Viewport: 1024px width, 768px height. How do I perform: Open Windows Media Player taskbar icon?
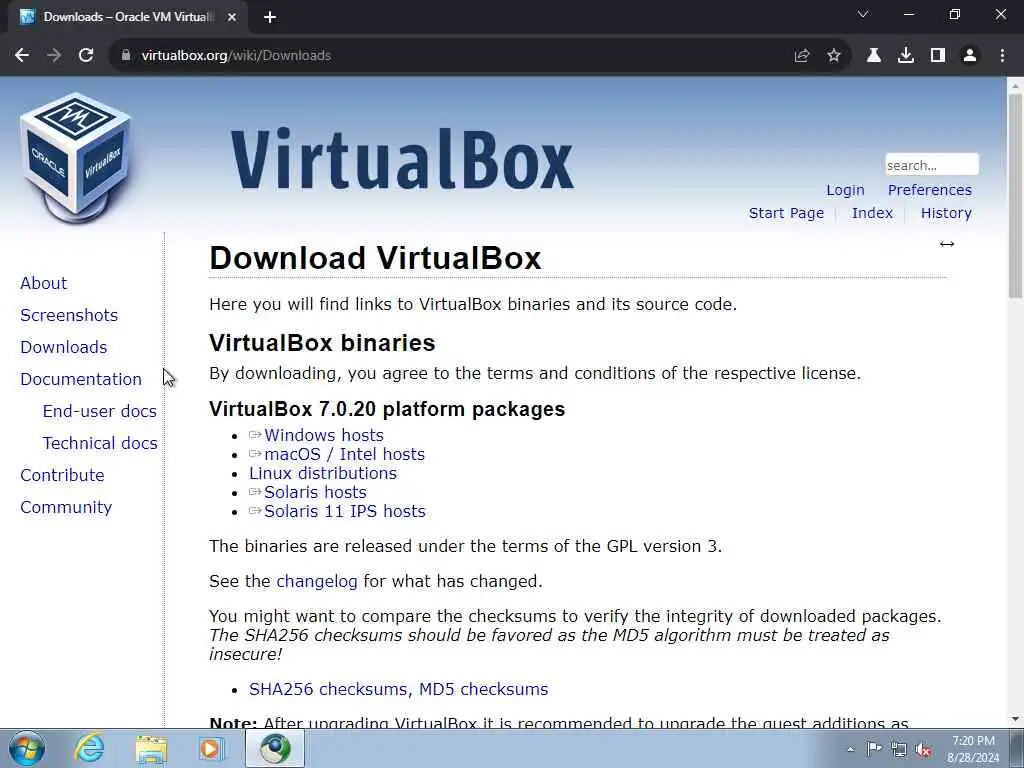point(211,748)
